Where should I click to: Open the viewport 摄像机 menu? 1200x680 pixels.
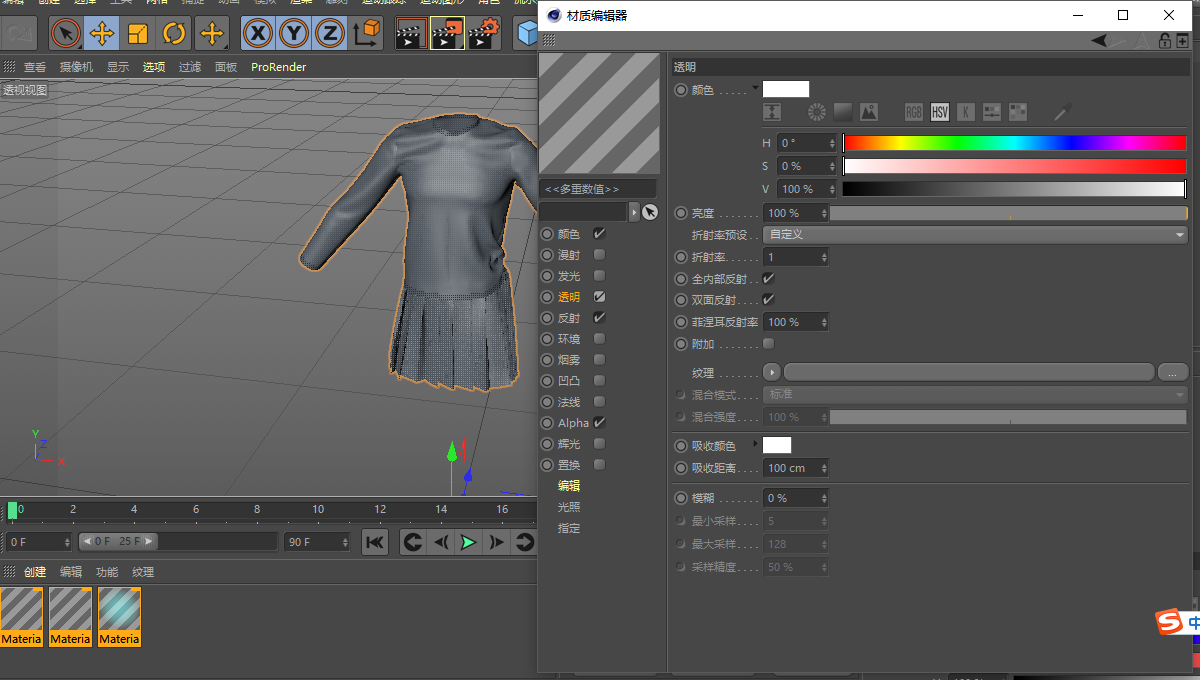[76, 67]
